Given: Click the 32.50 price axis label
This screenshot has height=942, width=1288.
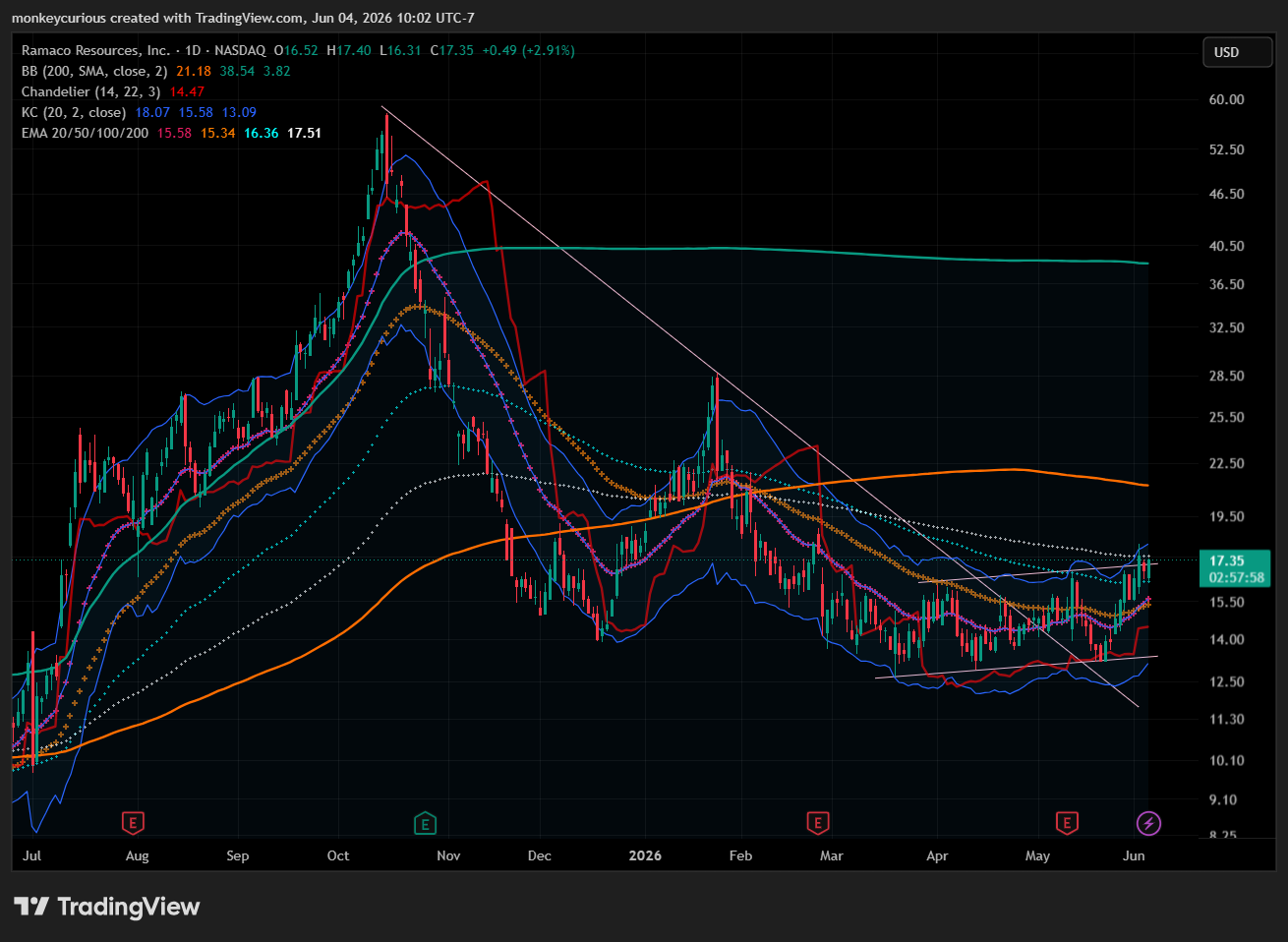Looking at the screenshot, I should tap(1227, 327).
